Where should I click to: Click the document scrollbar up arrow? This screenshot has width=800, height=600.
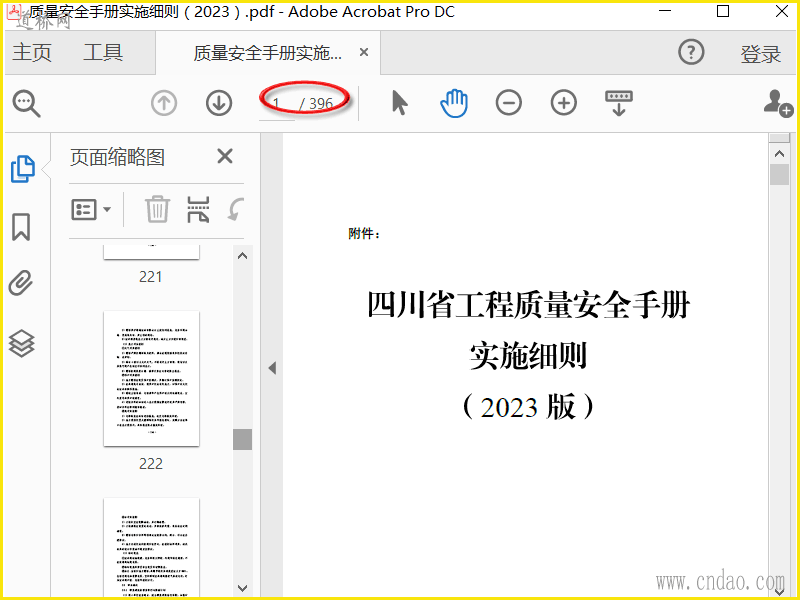coord(779,153)
